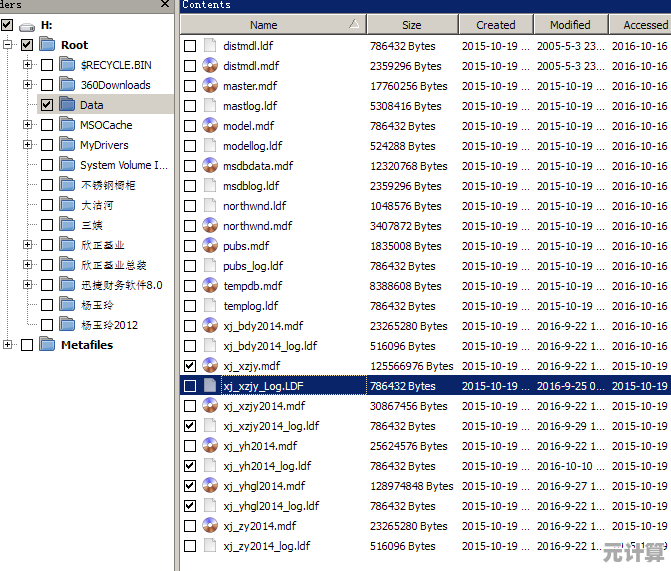Click the pubs.mdf database file icon
The image size is (671, 571).
210,246
